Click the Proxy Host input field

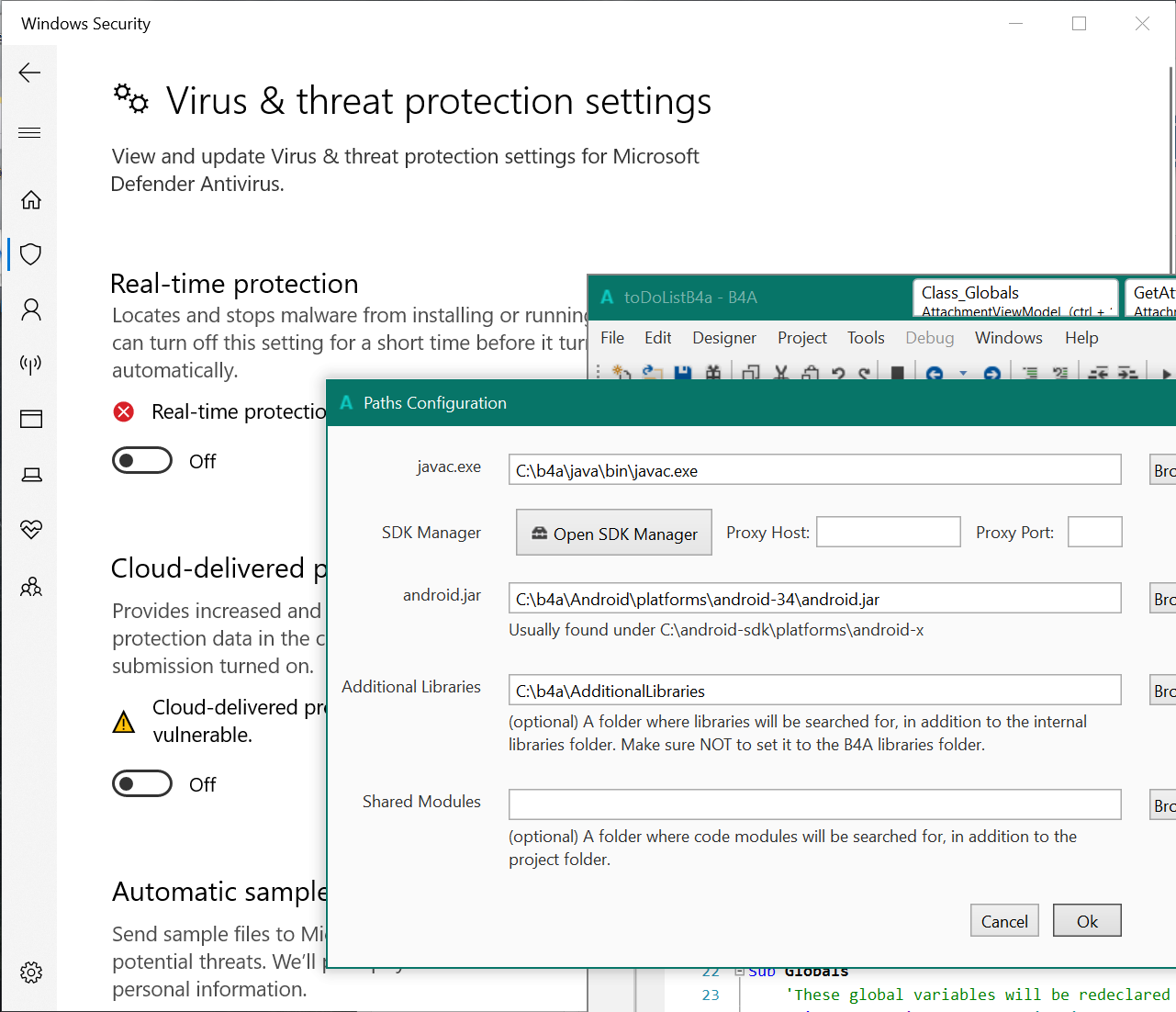(x=888, y=532)
